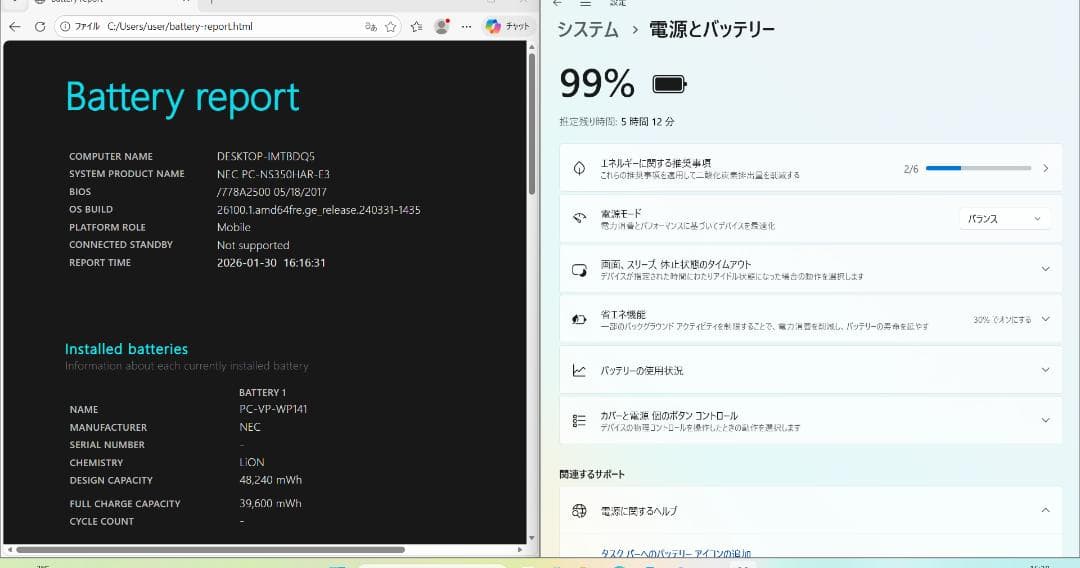Expand the カバーと電源ボタン コントロール section
1080x568 pixels.
tap(1045, 420)
